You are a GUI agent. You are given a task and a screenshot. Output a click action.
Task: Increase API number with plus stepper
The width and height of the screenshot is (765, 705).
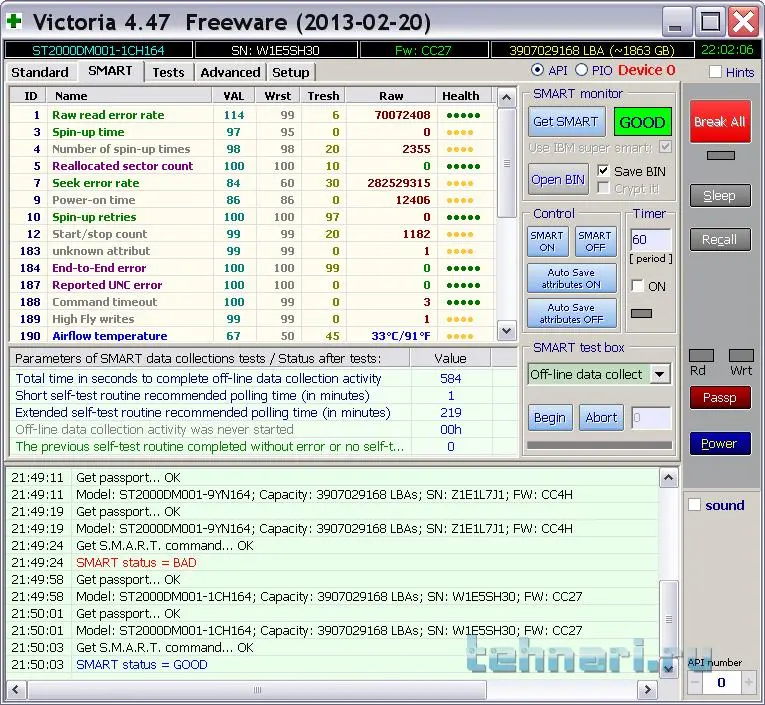pyautogui.click(x=748, y=682)
